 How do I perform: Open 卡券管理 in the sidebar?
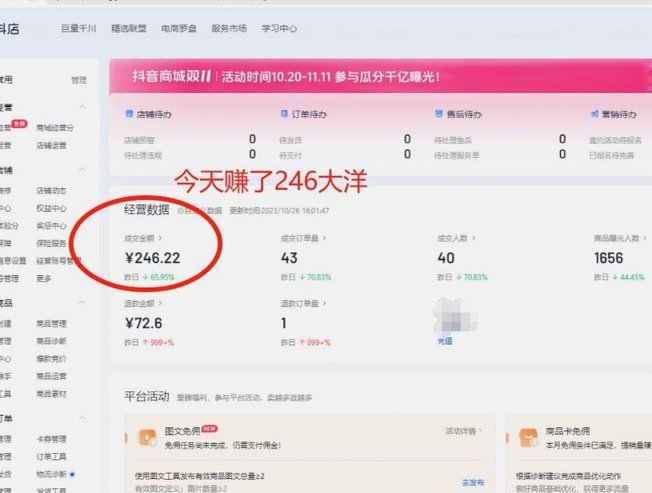[51, 439]
